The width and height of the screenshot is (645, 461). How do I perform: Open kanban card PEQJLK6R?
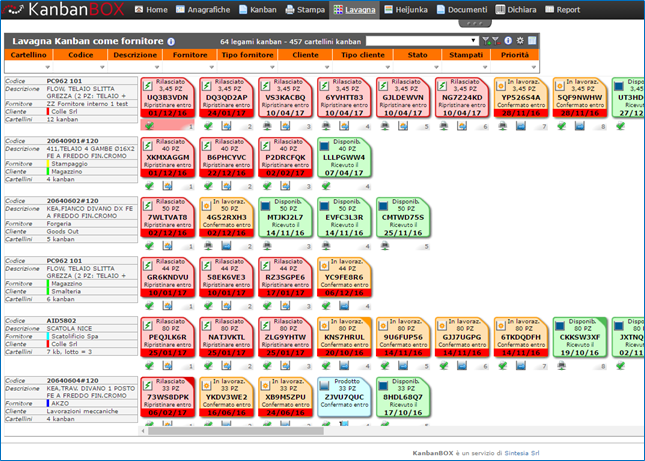(165, 336)
